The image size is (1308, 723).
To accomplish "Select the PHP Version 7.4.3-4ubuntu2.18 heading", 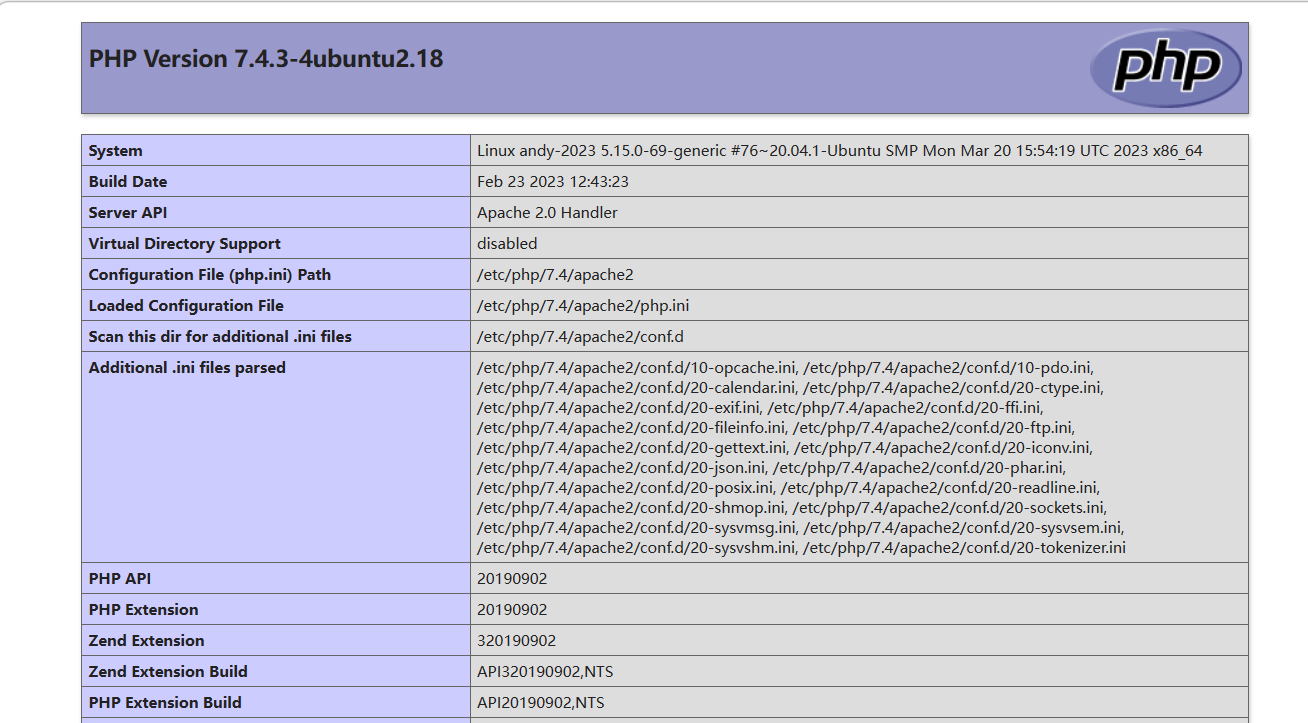I will pos(266,59).
